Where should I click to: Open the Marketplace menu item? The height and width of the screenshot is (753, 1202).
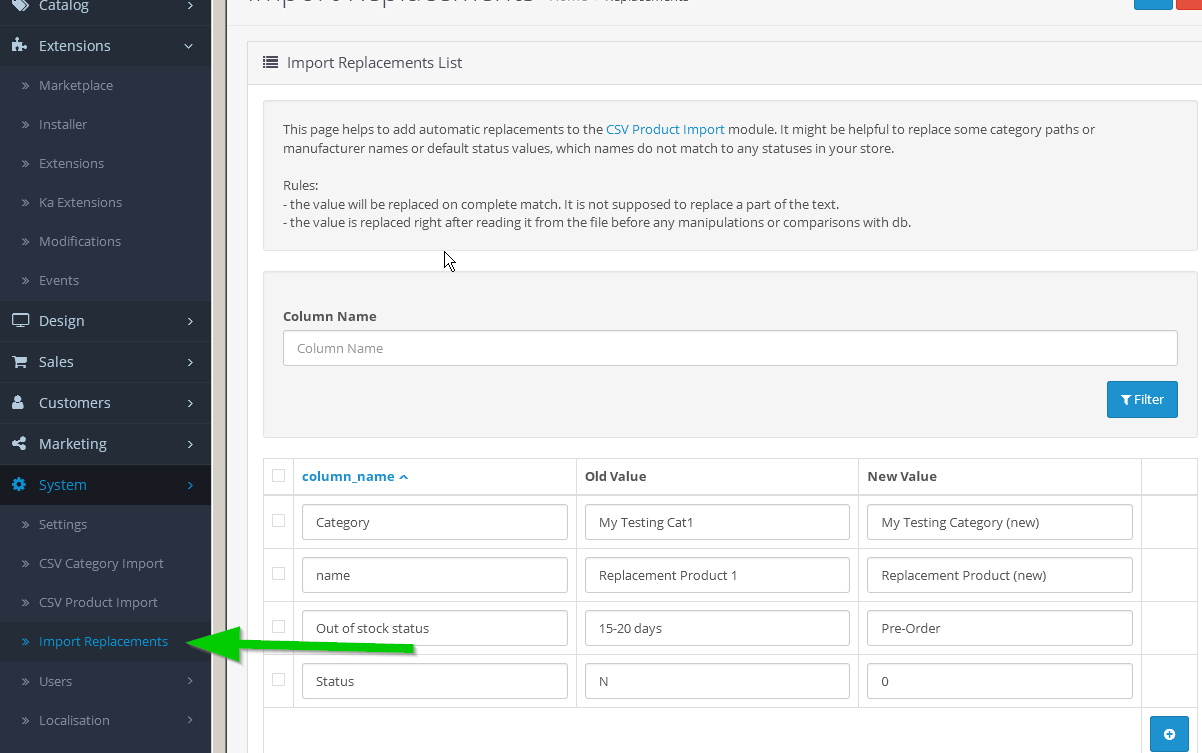(x=75, y=86)
